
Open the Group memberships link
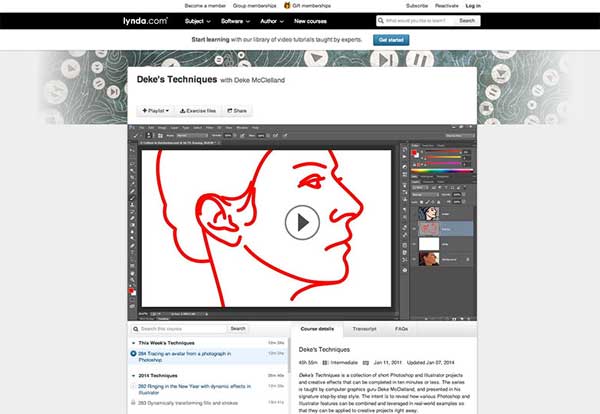click(x=254, y=6)
